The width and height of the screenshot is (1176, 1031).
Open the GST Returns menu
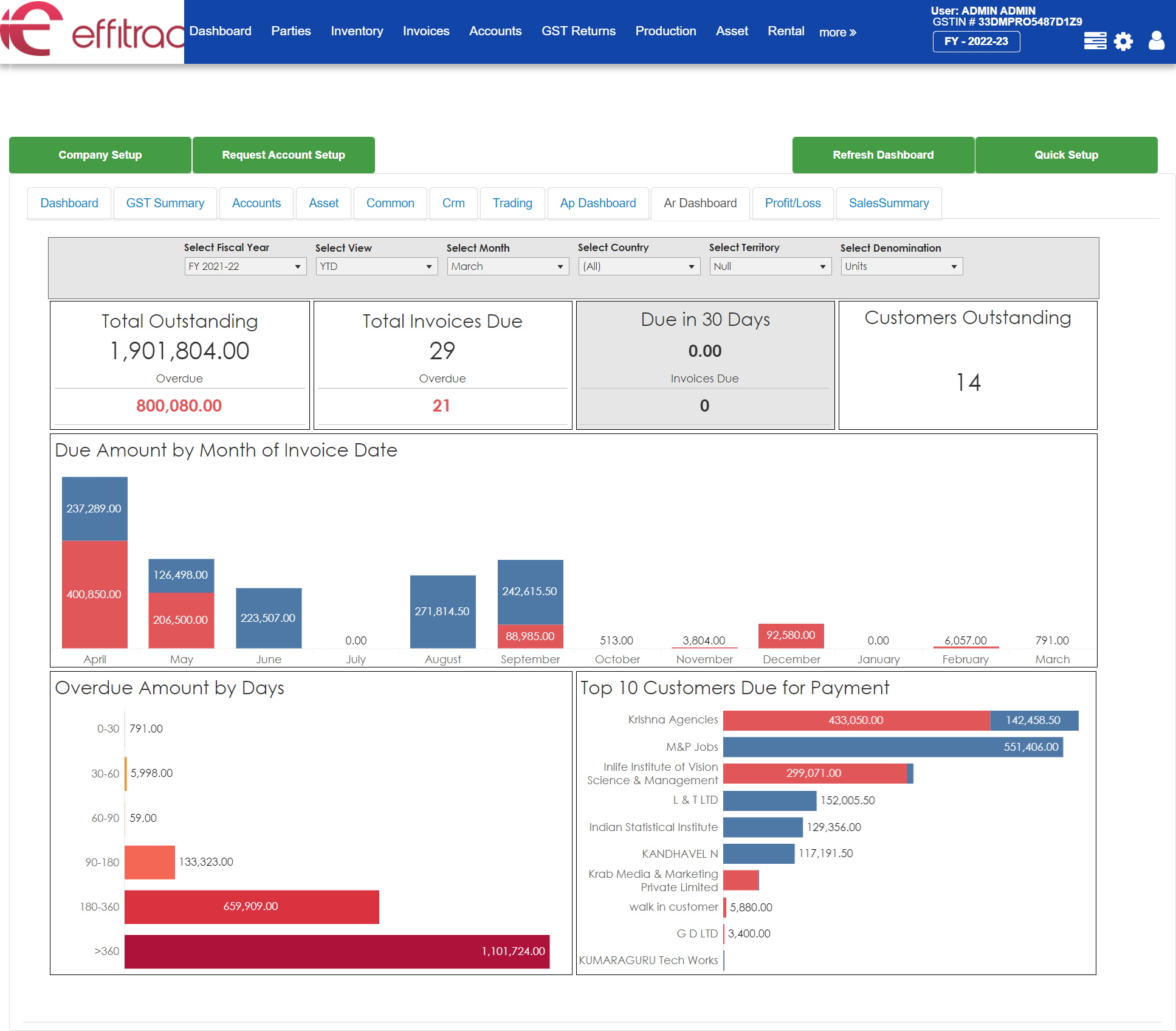coord(578,31)
